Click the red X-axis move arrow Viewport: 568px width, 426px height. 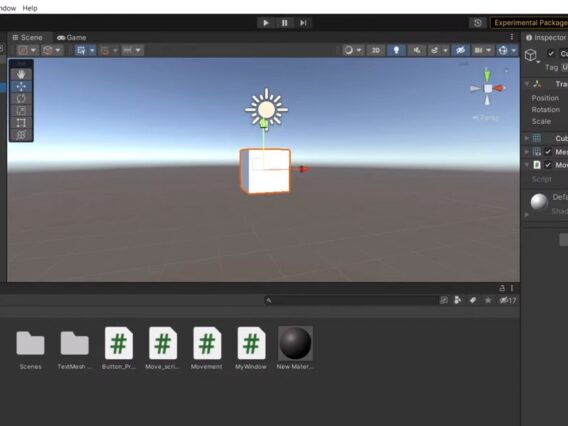(303, 169)
